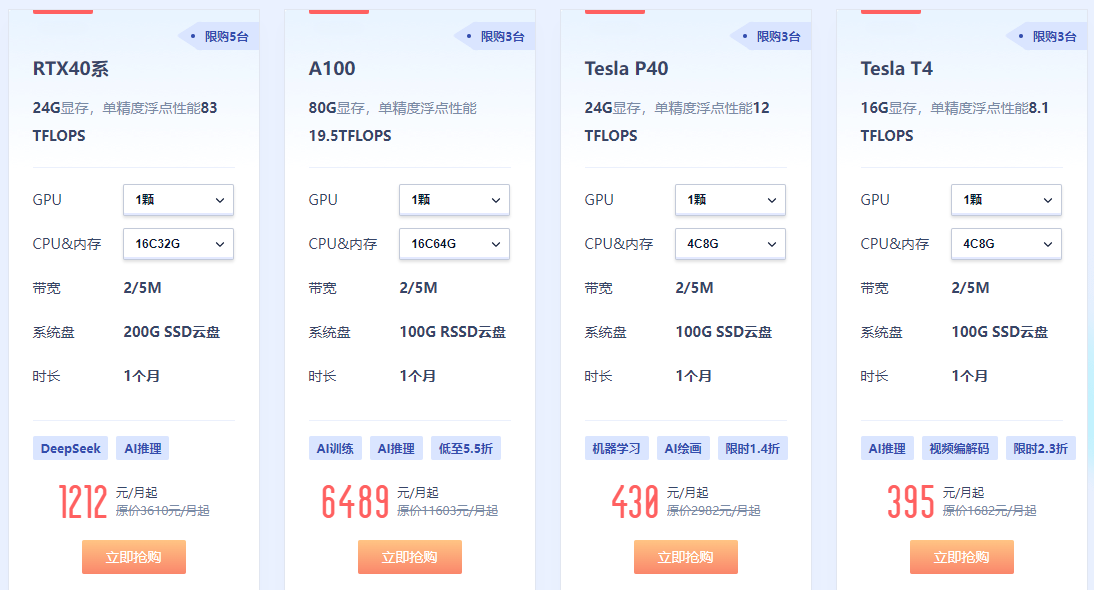Image resolution: width=1094 pixels, height=590 pixels.
Task: Select the 视频编解码 tag on Tesla T4
Action: pyautogui.click(x=959, y=449)
